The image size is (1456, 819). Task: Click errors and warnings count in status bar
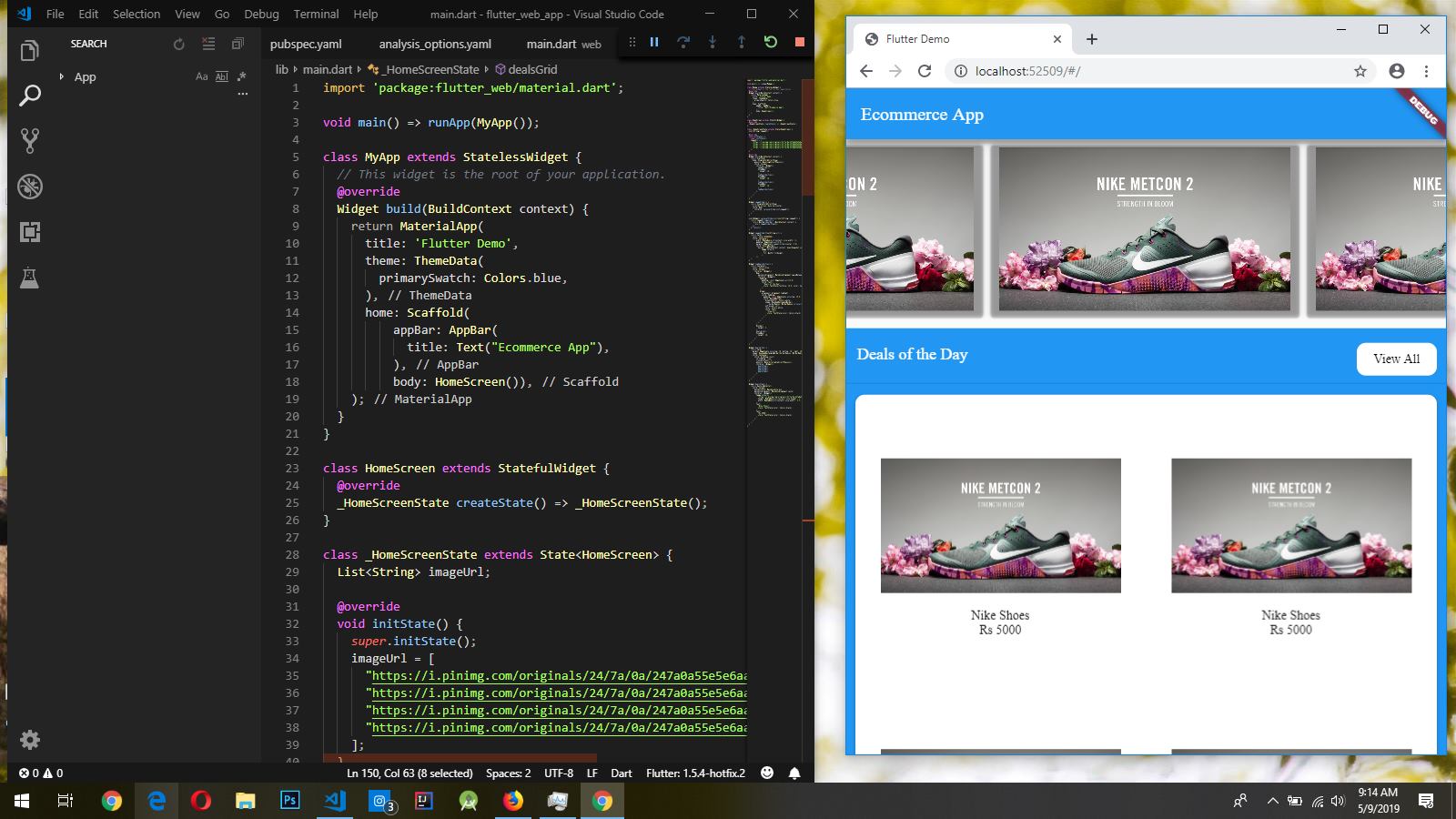pos(41,773)
